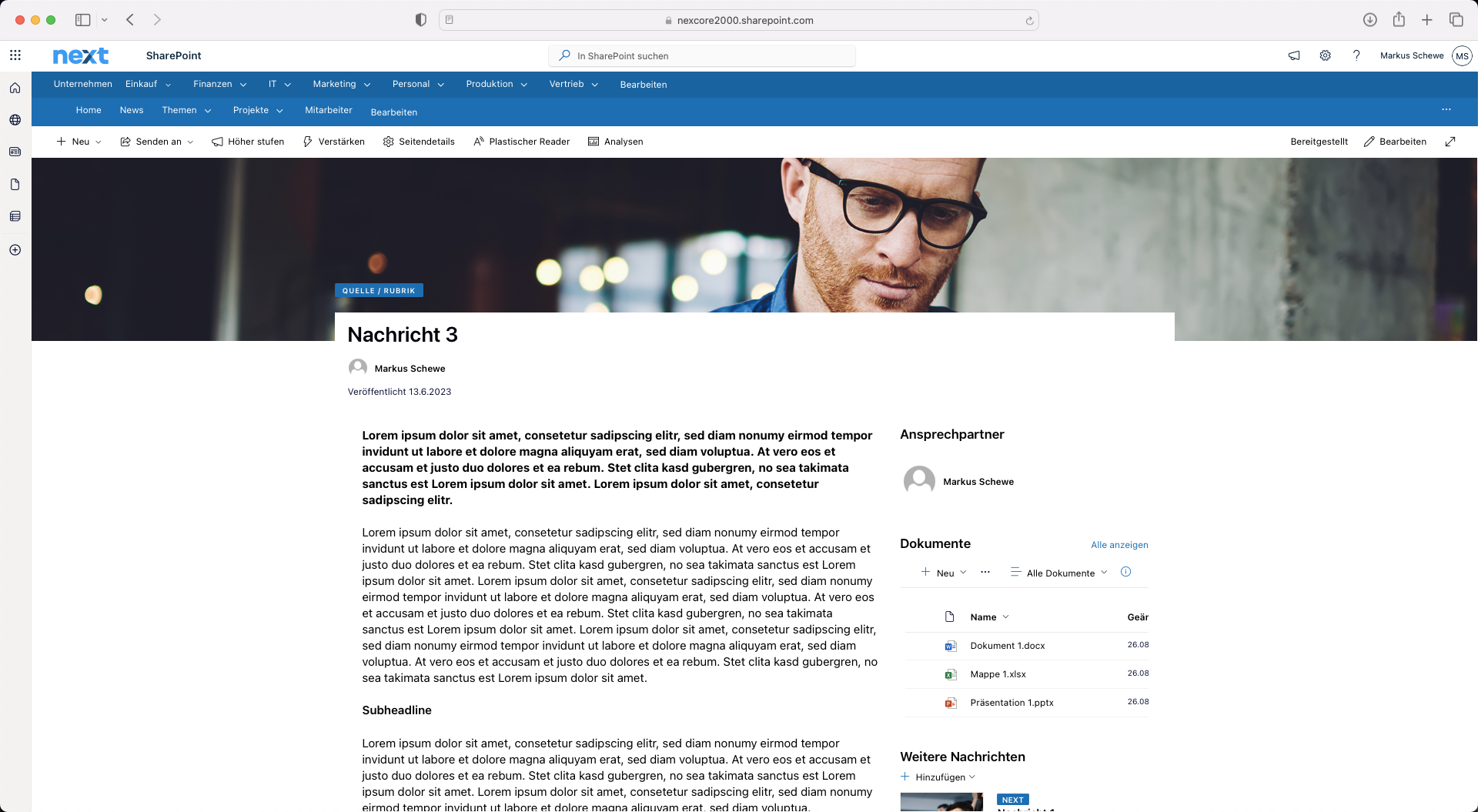Image resolution: width=1478 pixels, height=812 pixels.
Task: Click Alle anzeigen link
Action: (1119, 545)
